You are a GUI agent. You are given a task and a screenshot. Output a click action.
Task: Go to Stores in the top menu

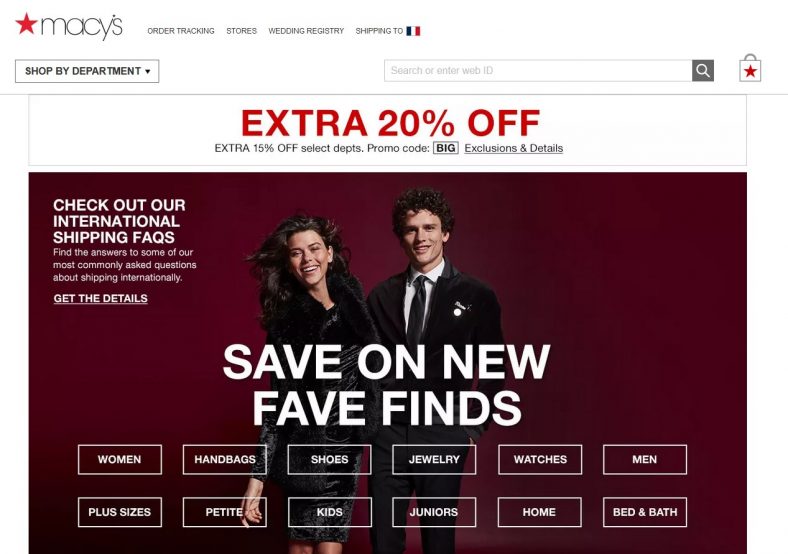tap(241, 31)
